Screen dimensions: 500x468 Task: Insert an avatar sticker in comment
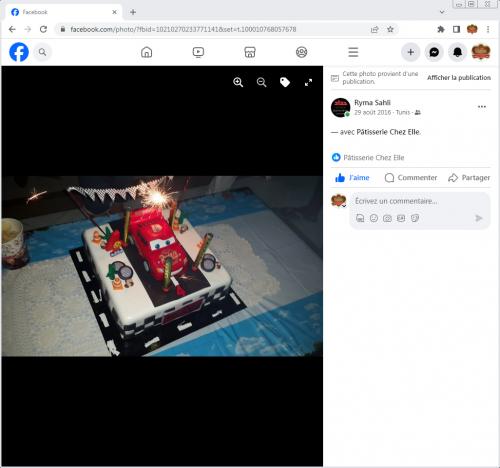click(360, 218)
